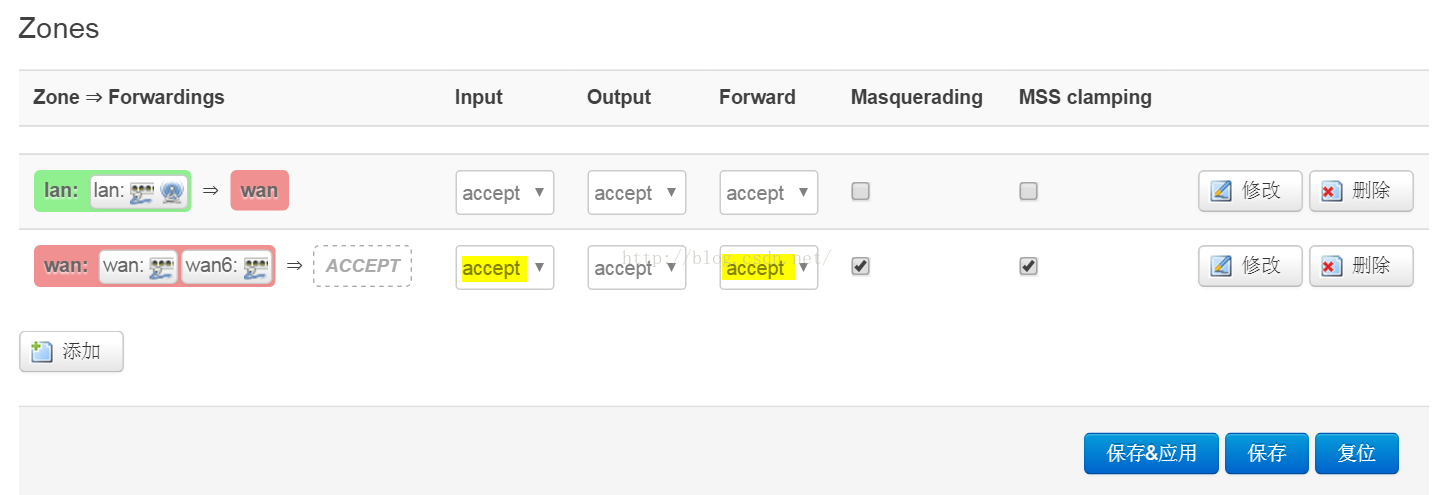Click the 保存&应用 button
This screenshot has height=495, width=1434.
[x=1152, y=453]
